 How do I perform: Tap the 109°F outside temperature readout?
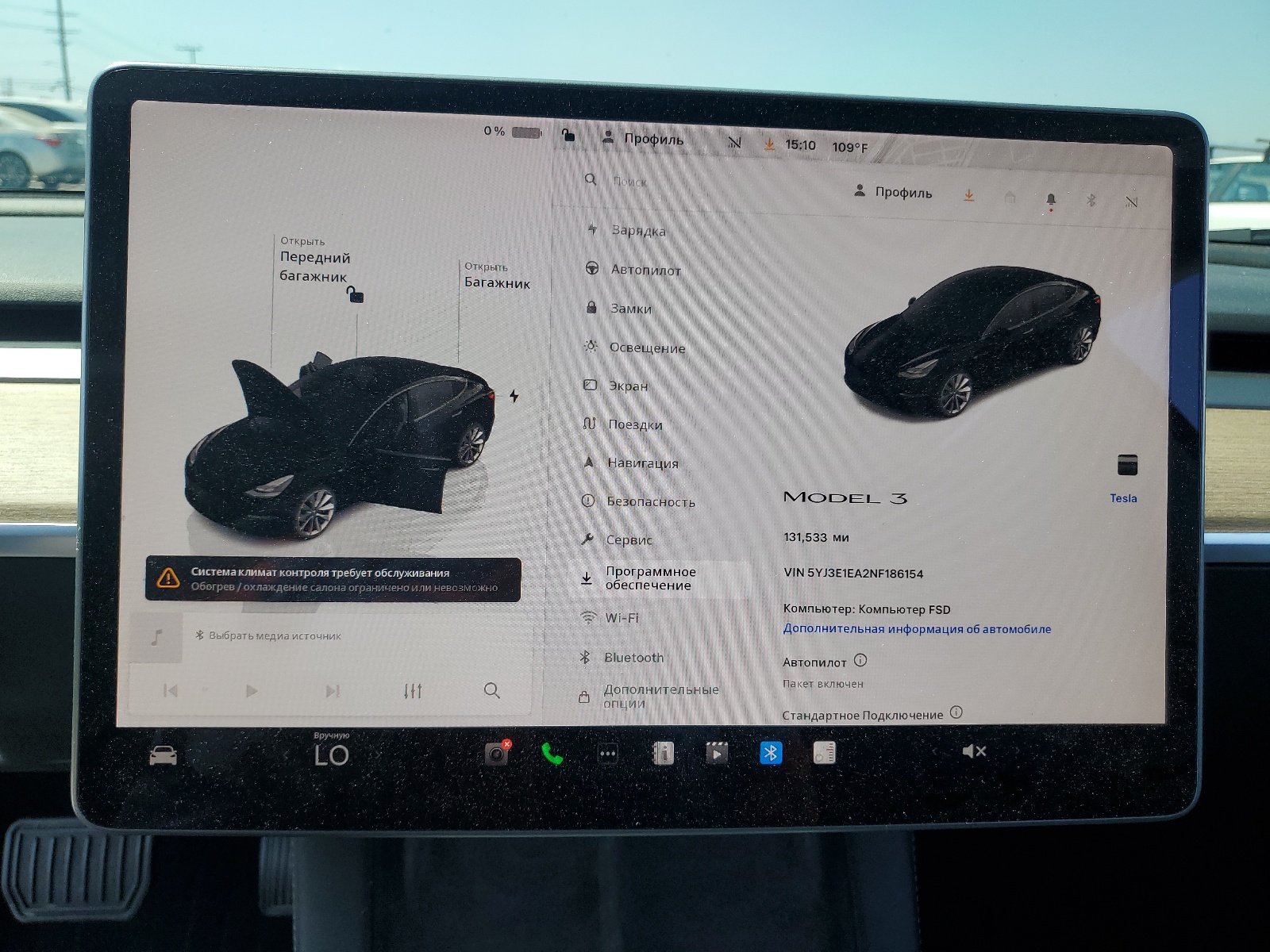(x=850, y=148)
